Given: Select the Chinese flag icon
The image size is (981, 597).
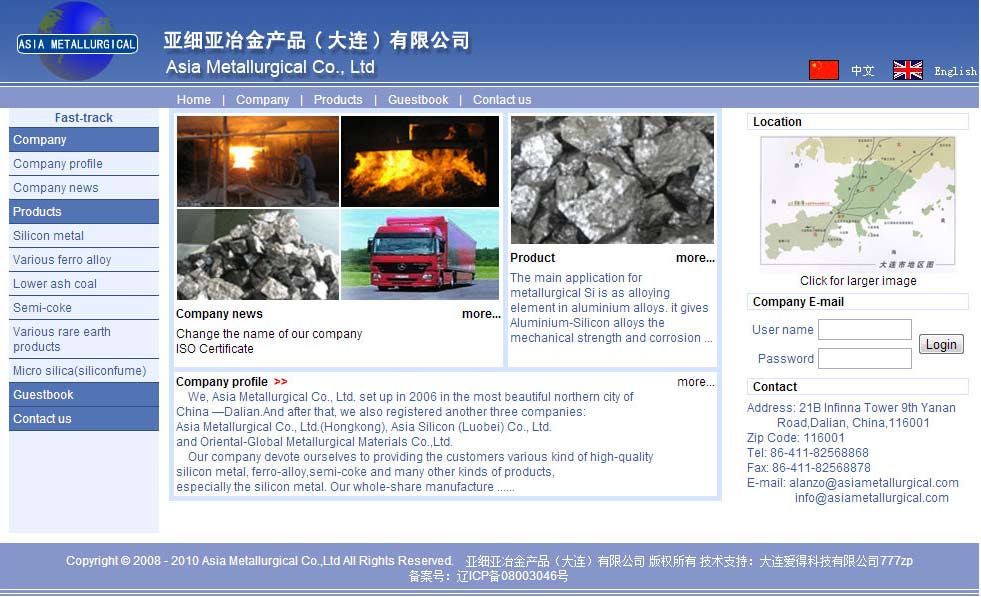Looking at the screenshot, I should click(823, 70).
